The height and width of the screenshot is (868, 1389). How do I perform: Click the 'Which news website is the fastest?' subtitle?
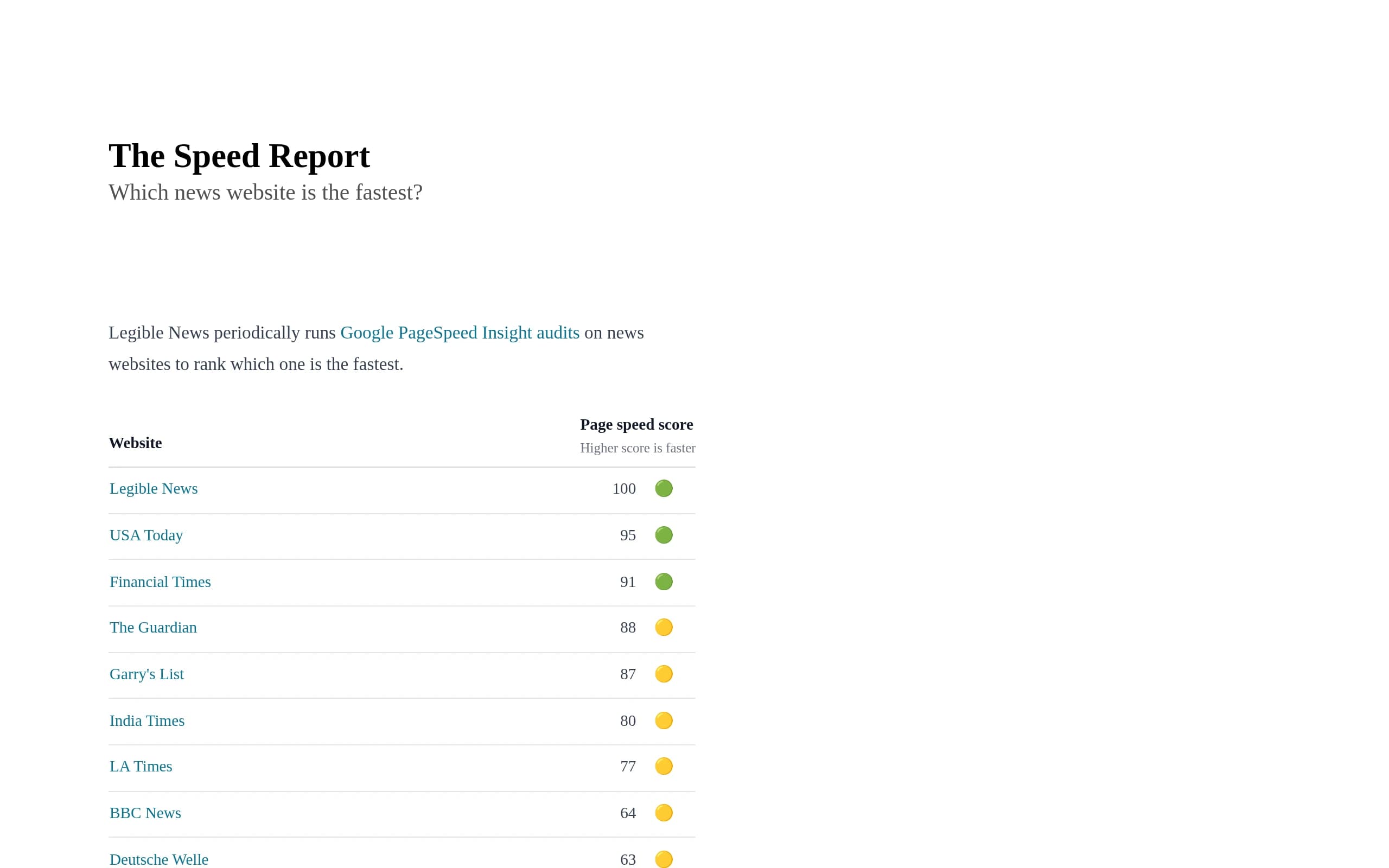266,192
